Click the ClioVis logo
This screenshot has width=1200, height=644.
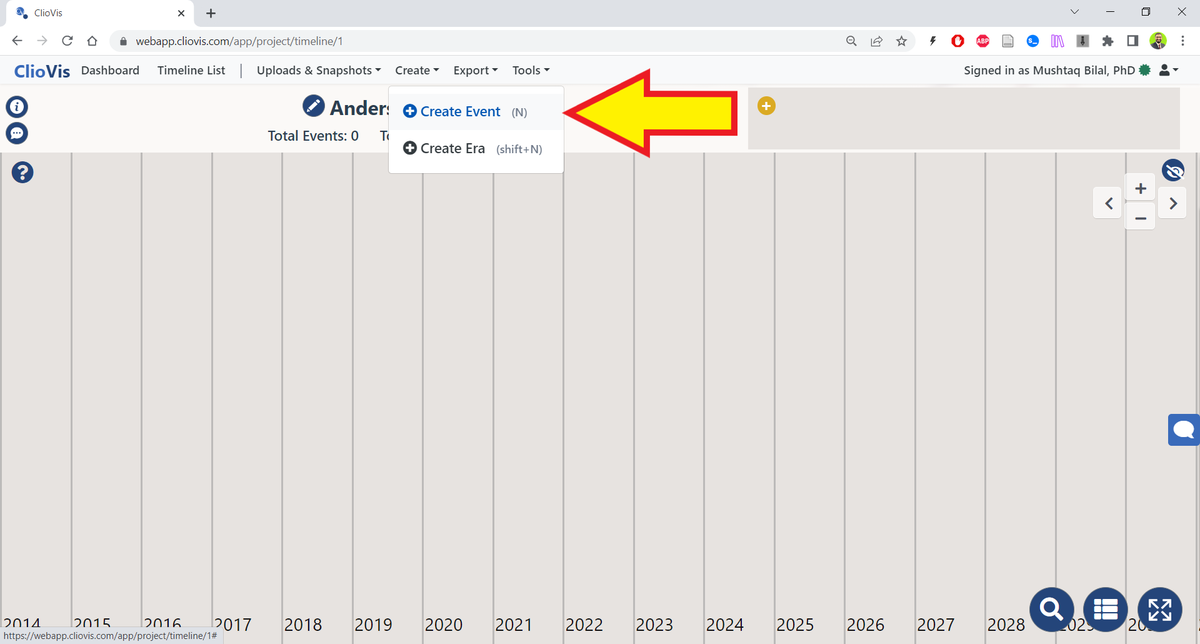point(42,71)
